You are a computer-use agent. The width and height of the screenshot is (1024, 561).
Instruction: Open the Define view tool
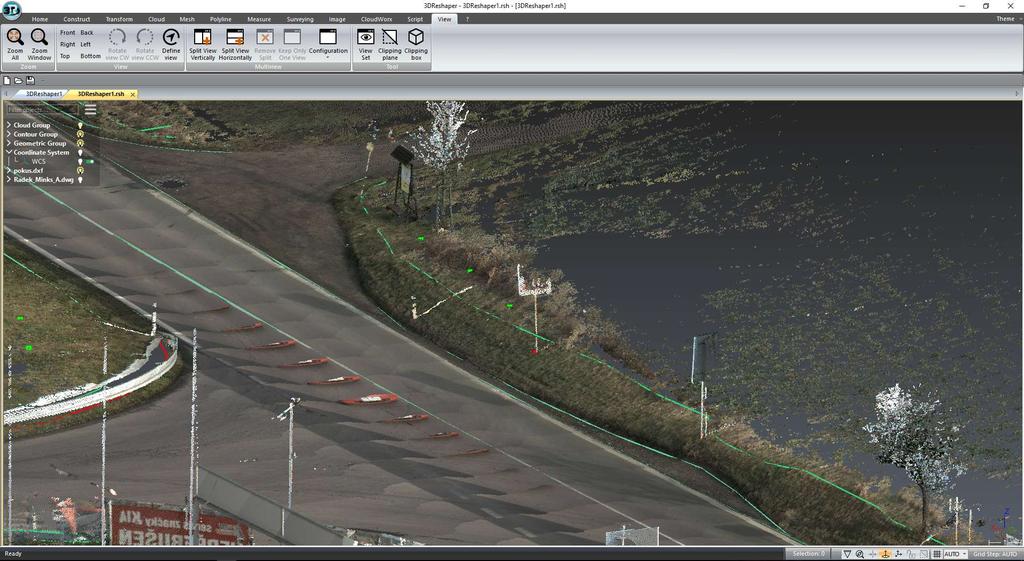pos(171,44)
